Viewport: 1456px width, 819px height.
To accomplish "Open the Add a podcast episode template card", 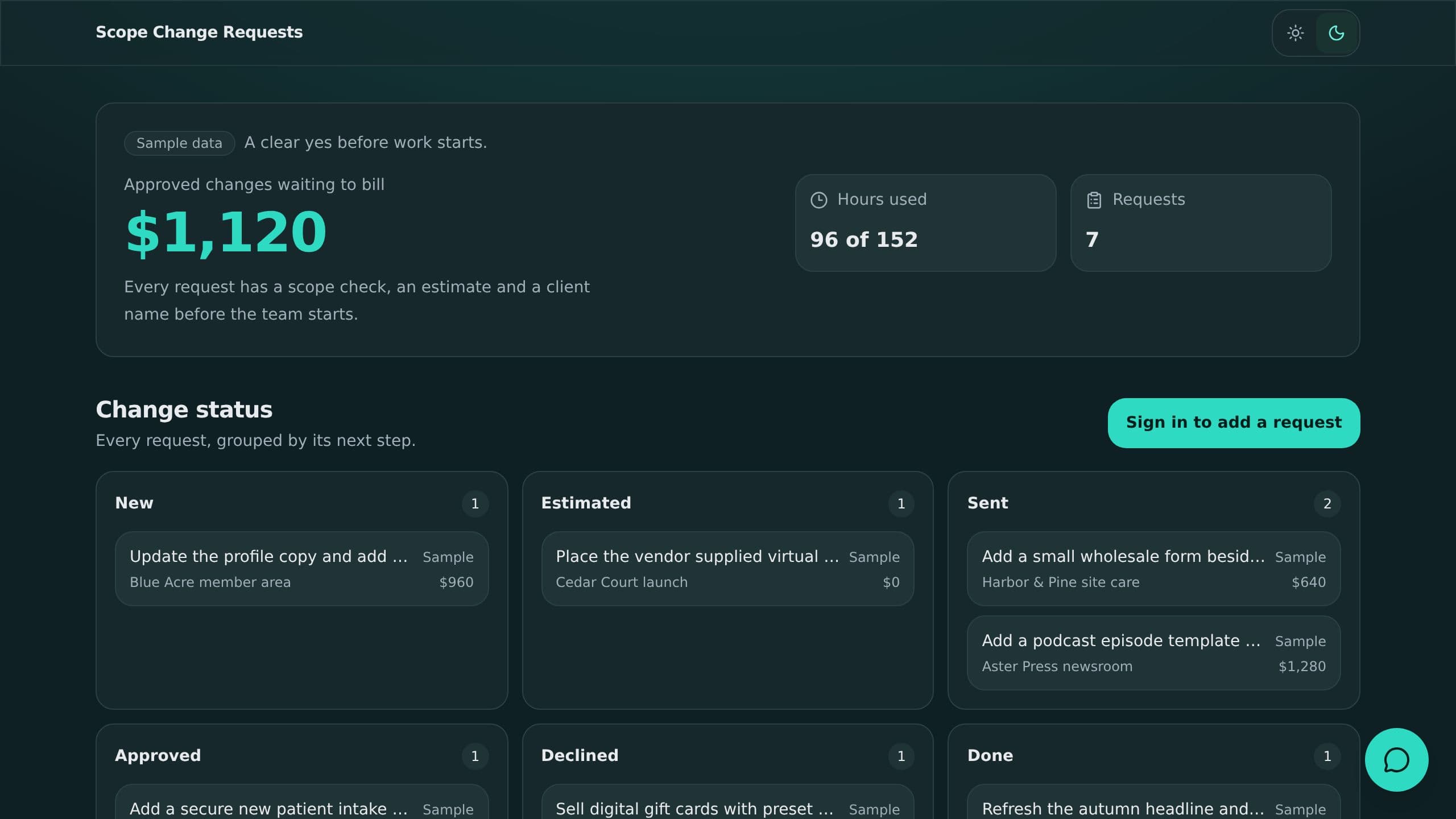I will click(x=1153, y=653).
